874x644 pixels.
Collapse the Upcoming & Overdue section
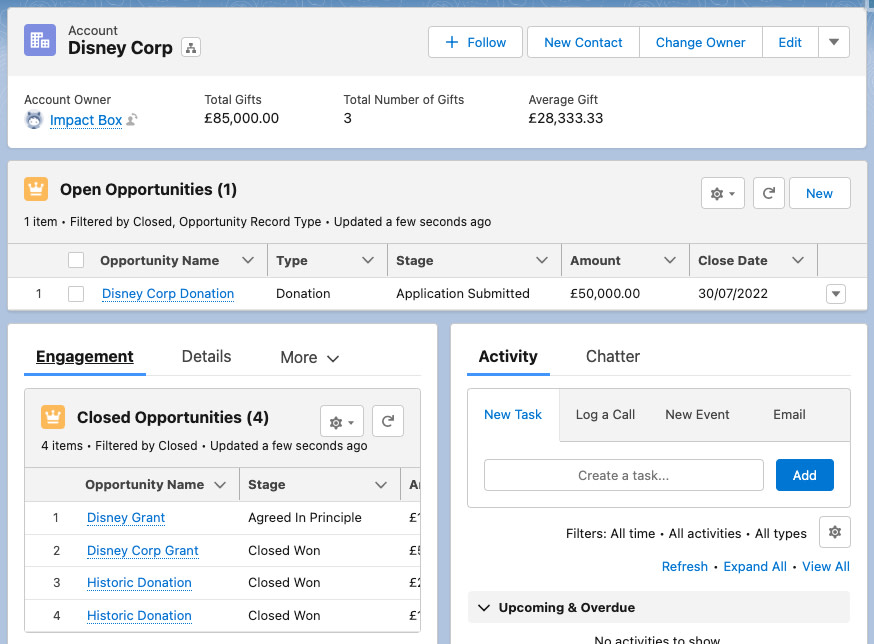tap(484, 608)
